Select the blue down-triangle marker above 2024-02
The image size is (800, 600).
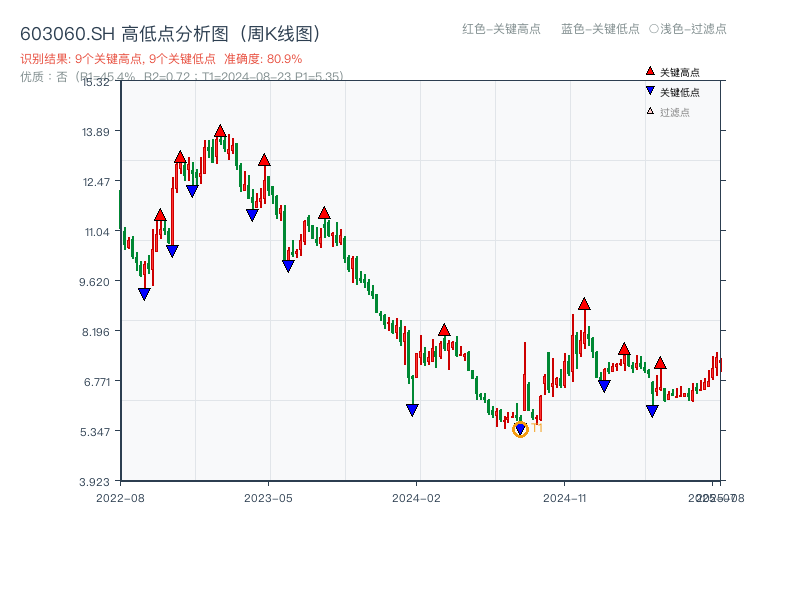coord(412,409)
